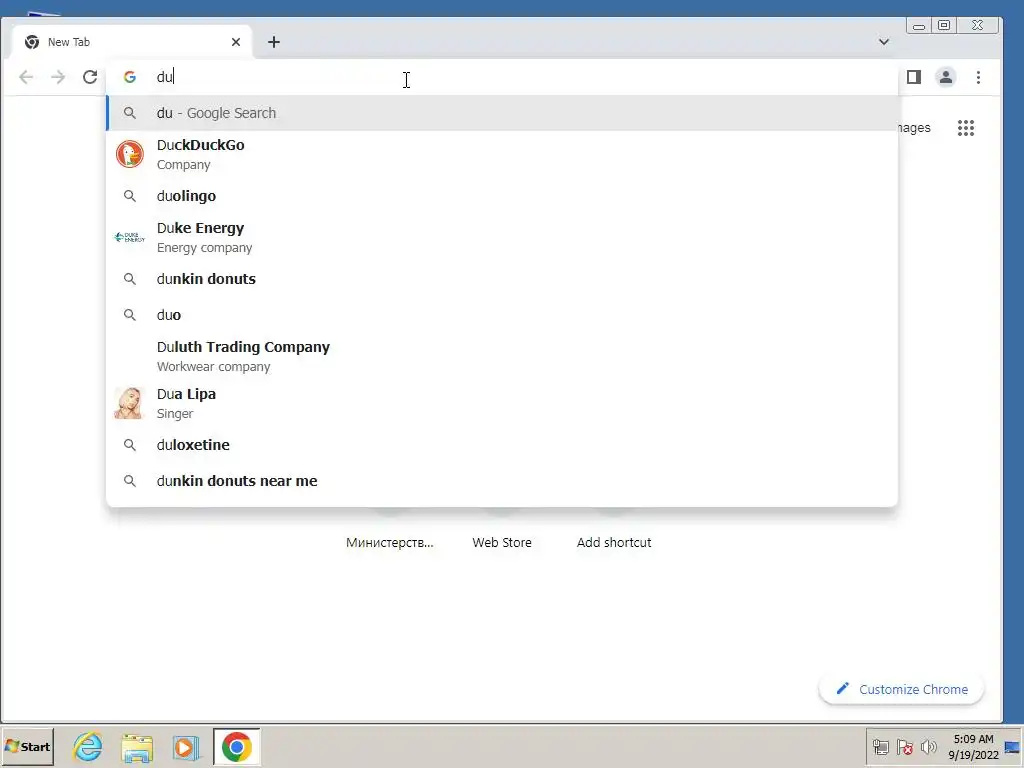Click the DuckDuckGo duck logo
1024x768 pixels.
point(130,154)
